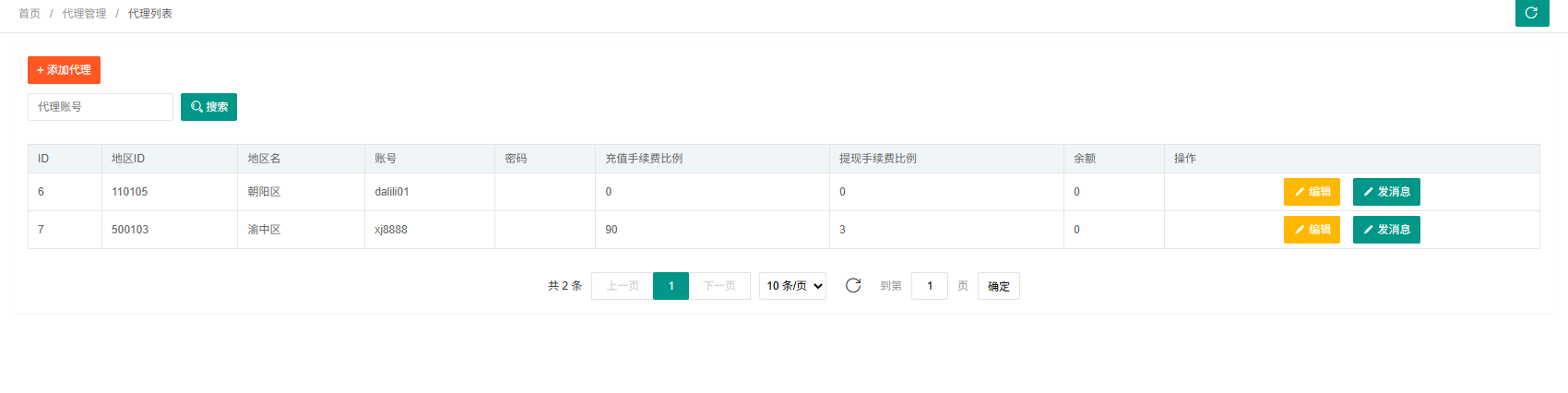Click 下一页 next page button
This screenshot has width=1568, height=393.
(x=719, y=286)
